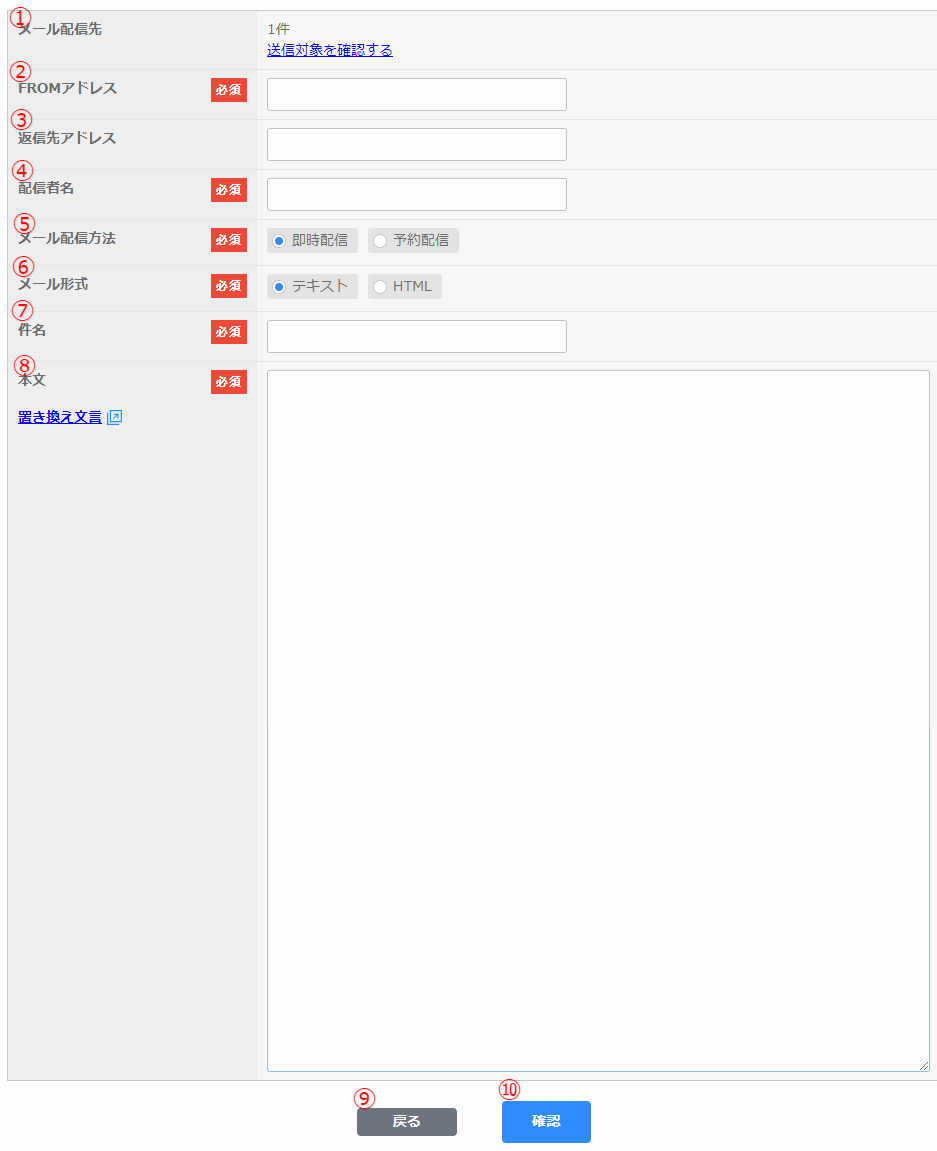Click the body textarea resize handle
This screenshot has width=937, height=1151.
[x=923, y=1066]
